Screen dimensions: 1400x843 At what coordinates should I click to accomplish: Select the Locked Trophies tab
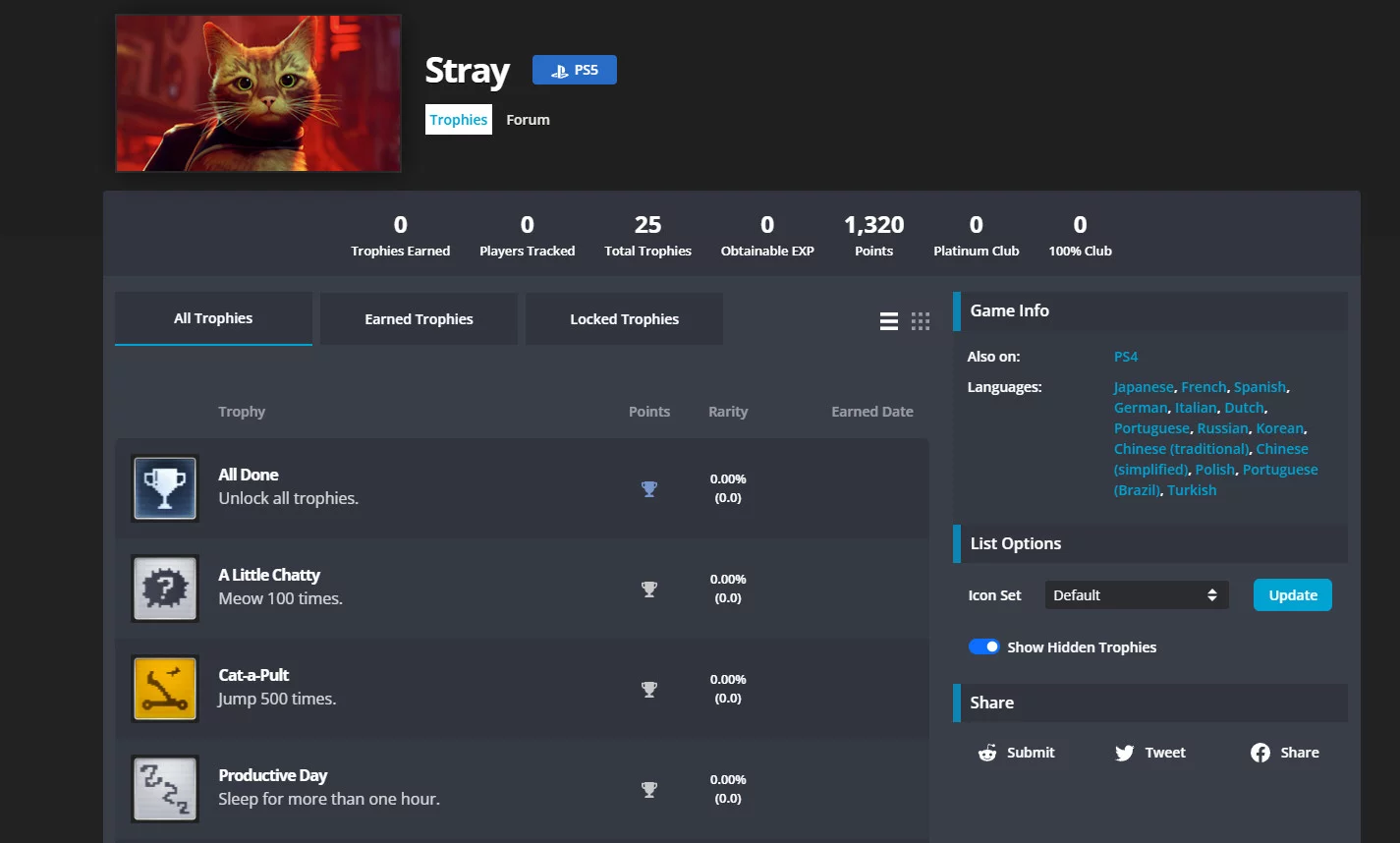(x=625, y=319)
